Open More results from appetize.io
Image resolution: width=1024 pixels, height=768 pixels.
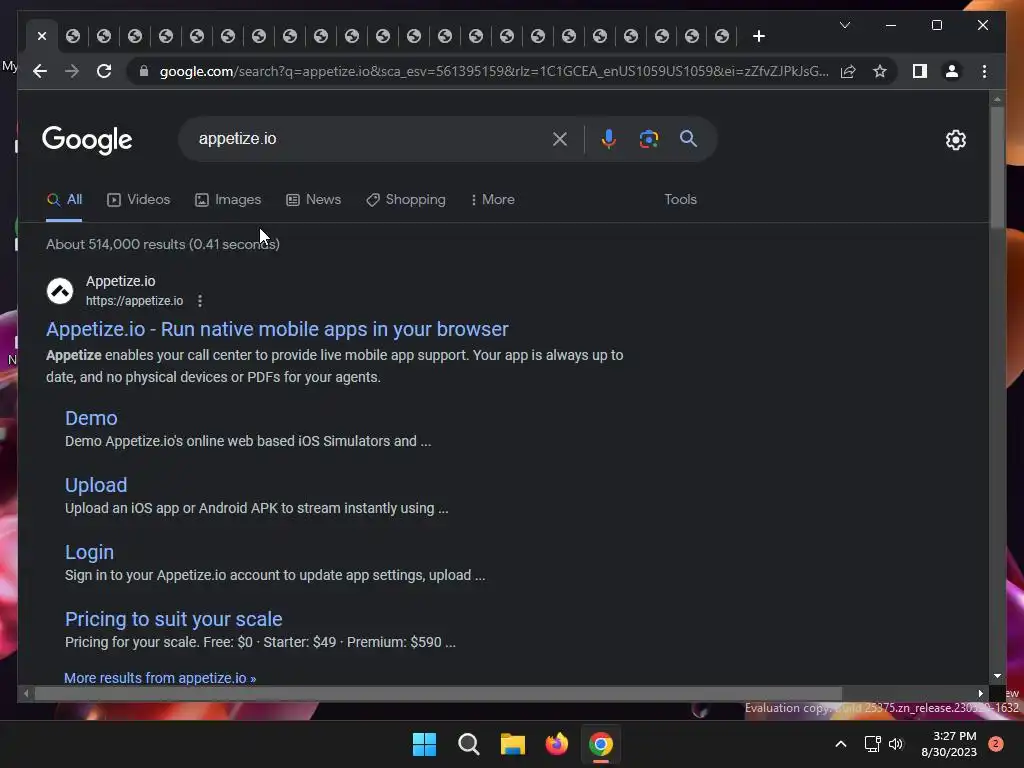coord(160,678)
